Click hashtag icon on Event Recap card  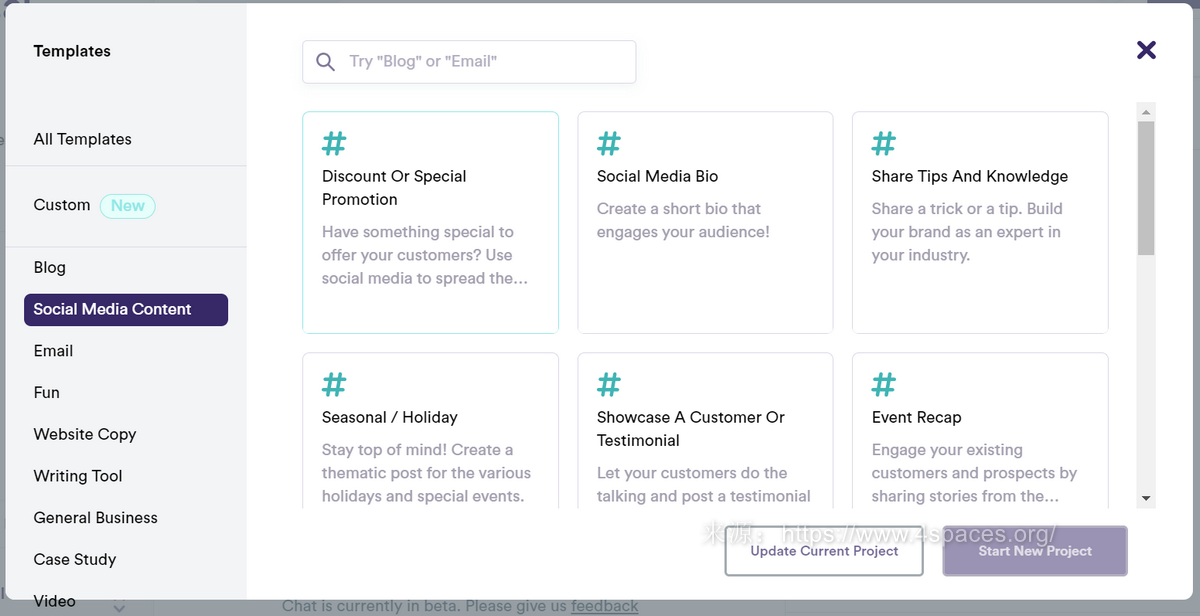point(884,385)
